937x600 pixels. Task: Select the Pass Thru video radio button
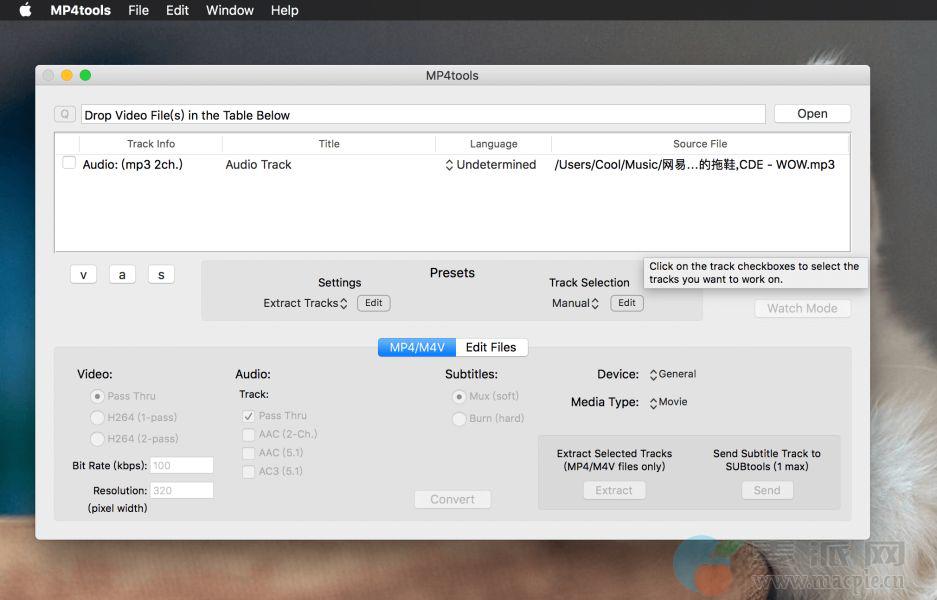click(98, 396)
